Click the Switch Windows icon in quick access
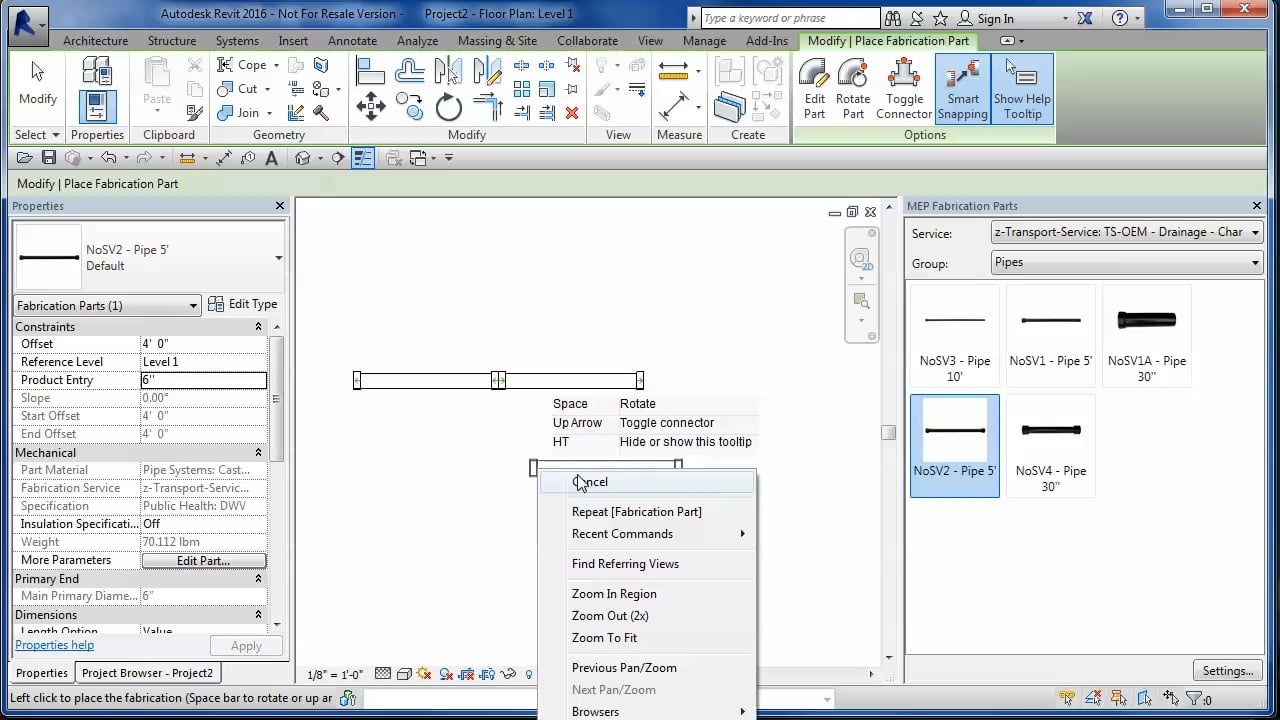The image size is (1280, 720). tap(418, 158)
